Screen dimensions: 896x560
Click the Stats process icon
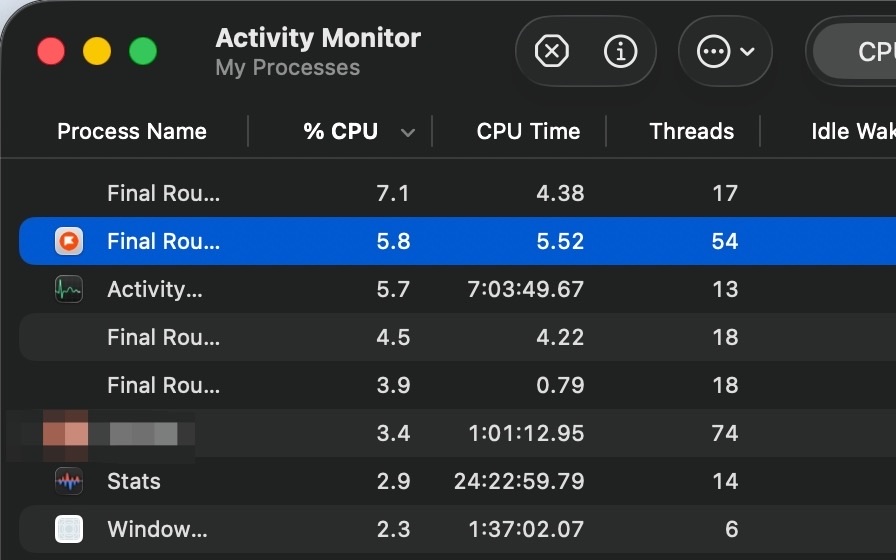(x=69, y=481)
